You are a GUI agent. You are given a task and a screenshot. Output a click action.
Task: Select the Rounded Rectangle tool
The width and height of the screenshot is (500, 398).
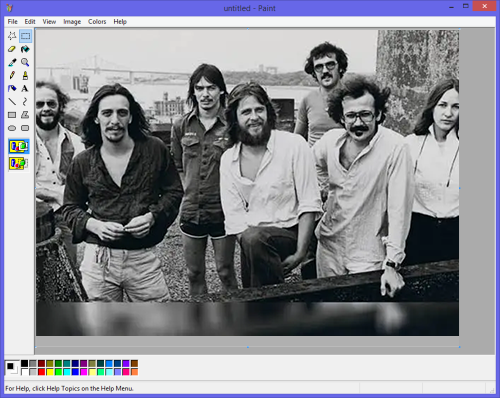[25, 128]
